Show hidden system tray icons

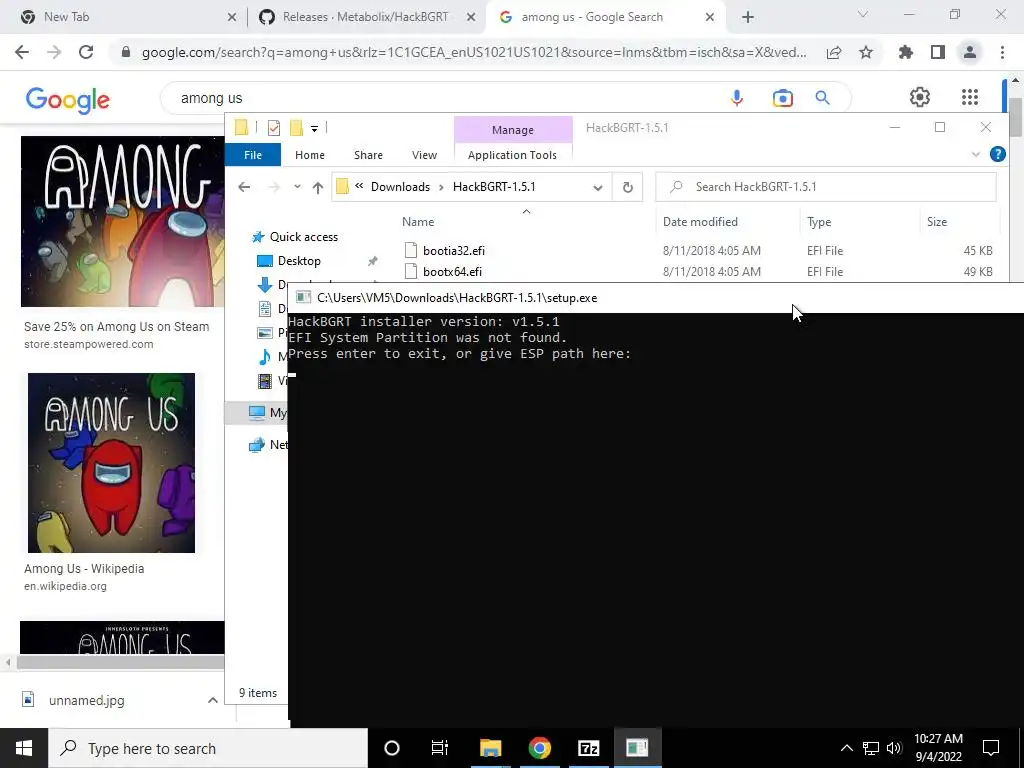[x=846, y=748]
